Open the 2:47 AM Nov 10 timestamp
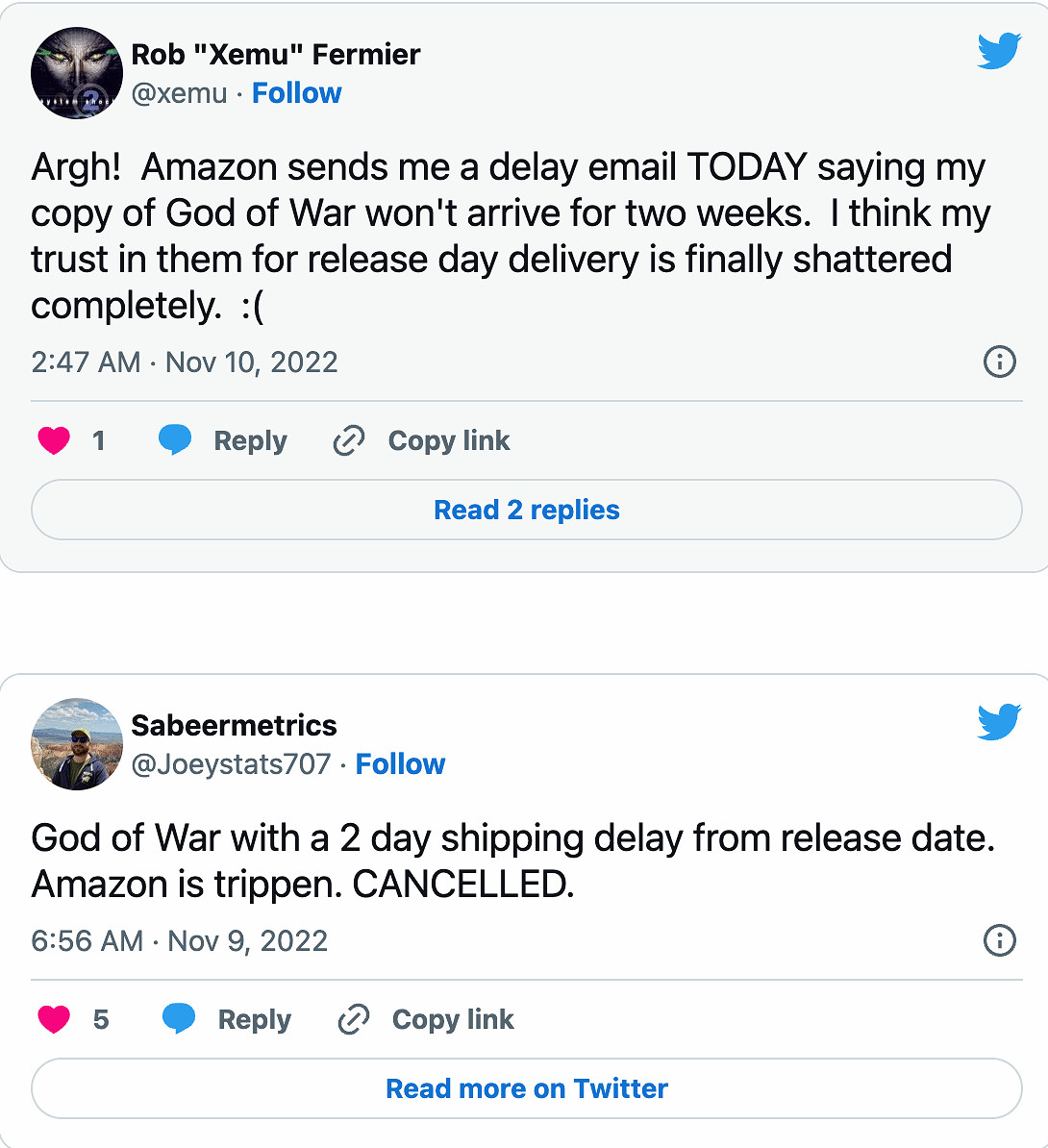The width and height of the screenshot is (1048, 1148). click(x=185, y=362)
